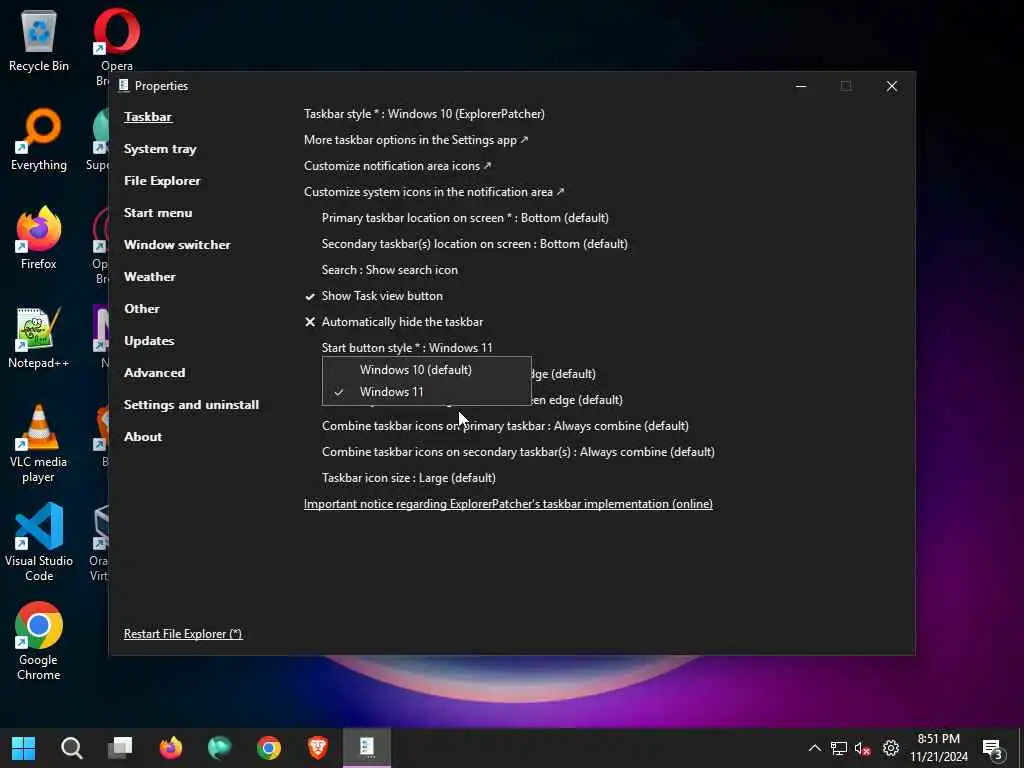The height and width of the screenshot is (768, 1024).
Task: Open Customize notification area icons link
Action: click(x=397, y=166)
